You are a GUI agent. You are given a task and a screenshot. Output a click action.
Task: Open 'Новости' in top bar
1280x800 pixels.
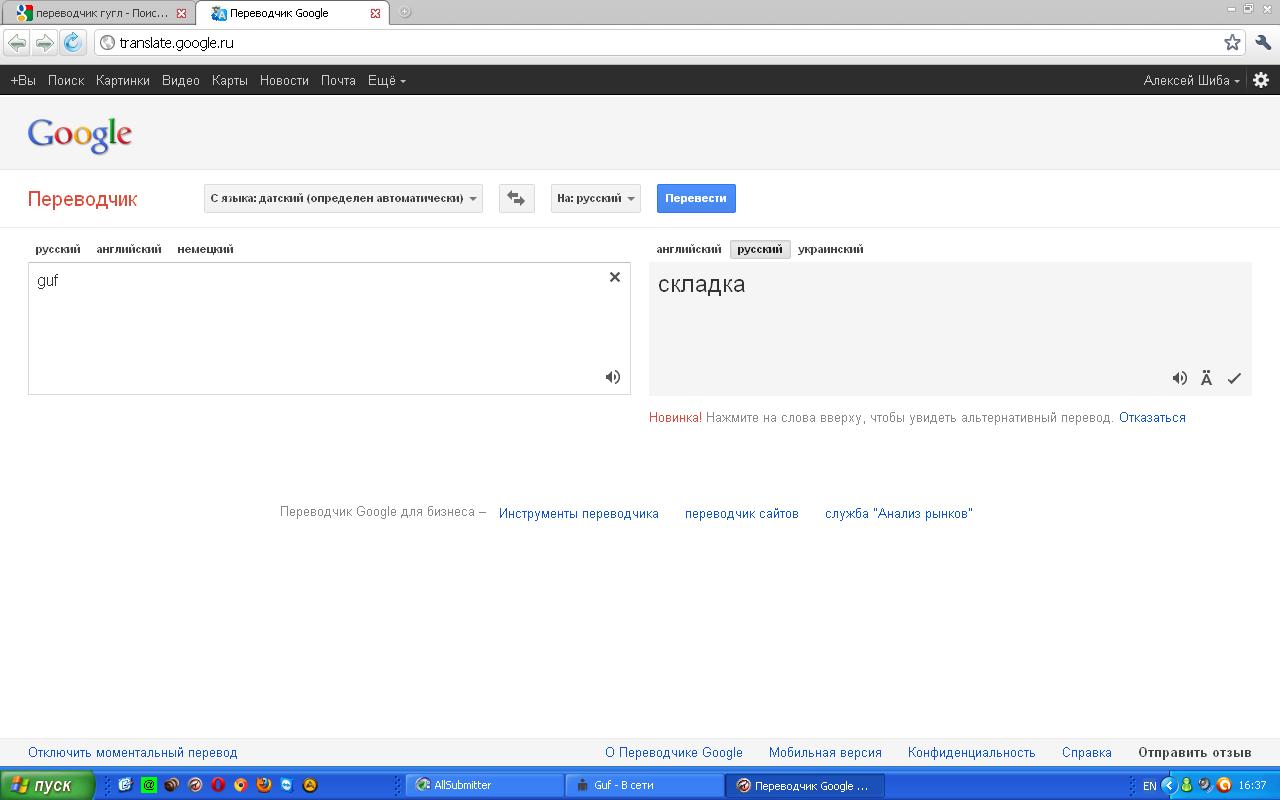click(284, 80)
